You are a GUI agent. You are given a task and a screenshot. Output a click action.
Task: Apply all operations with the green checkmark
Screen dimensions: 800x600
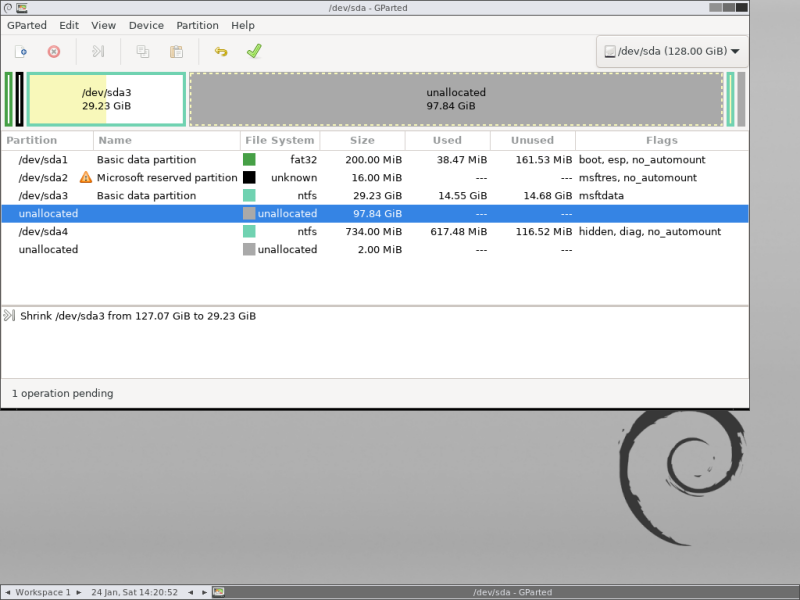tap(254, 52)
